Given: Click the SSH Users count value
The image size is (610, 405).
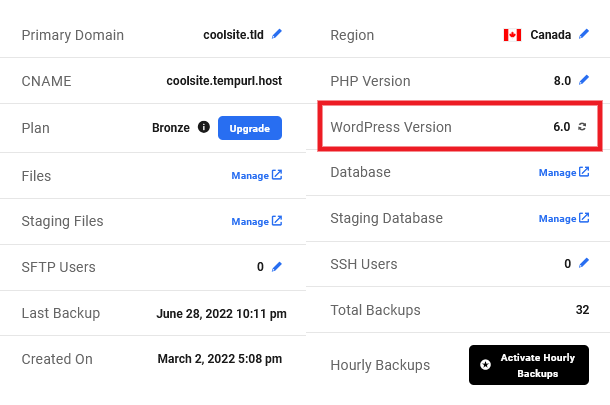Looking at the screenshot, I should [568, 264].
